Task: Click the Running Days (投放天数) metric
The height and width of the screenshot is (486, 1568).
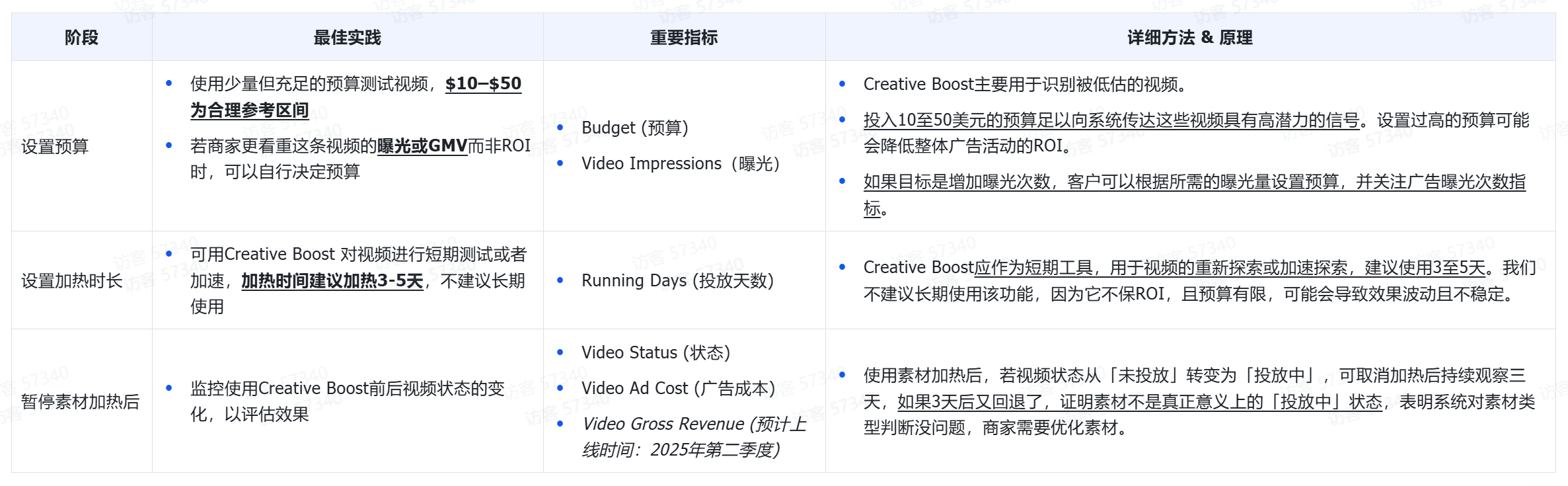Action: pyautogui.click(x=677, y=280)
